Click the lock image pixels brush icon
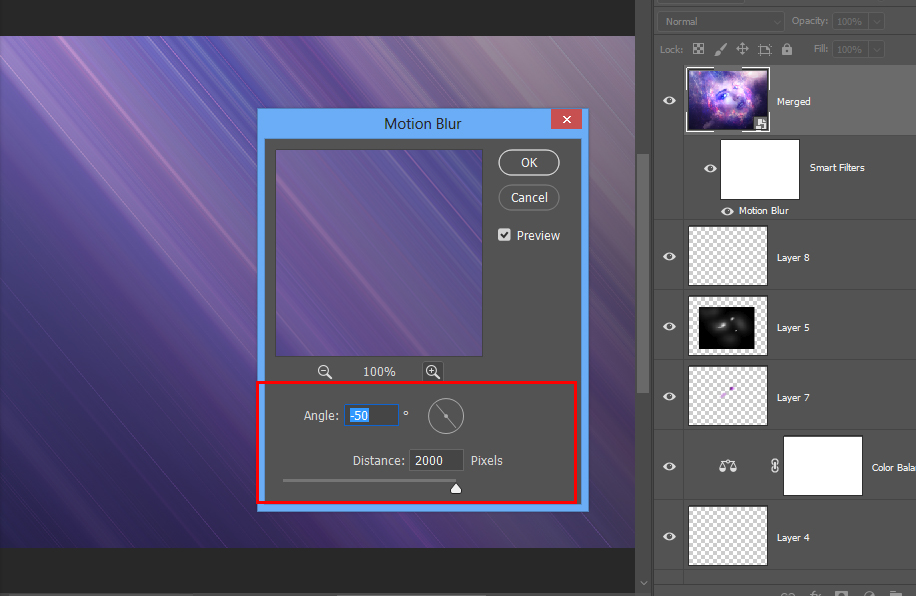The height and width of the screenshot is (596, 916). (720, 49)
